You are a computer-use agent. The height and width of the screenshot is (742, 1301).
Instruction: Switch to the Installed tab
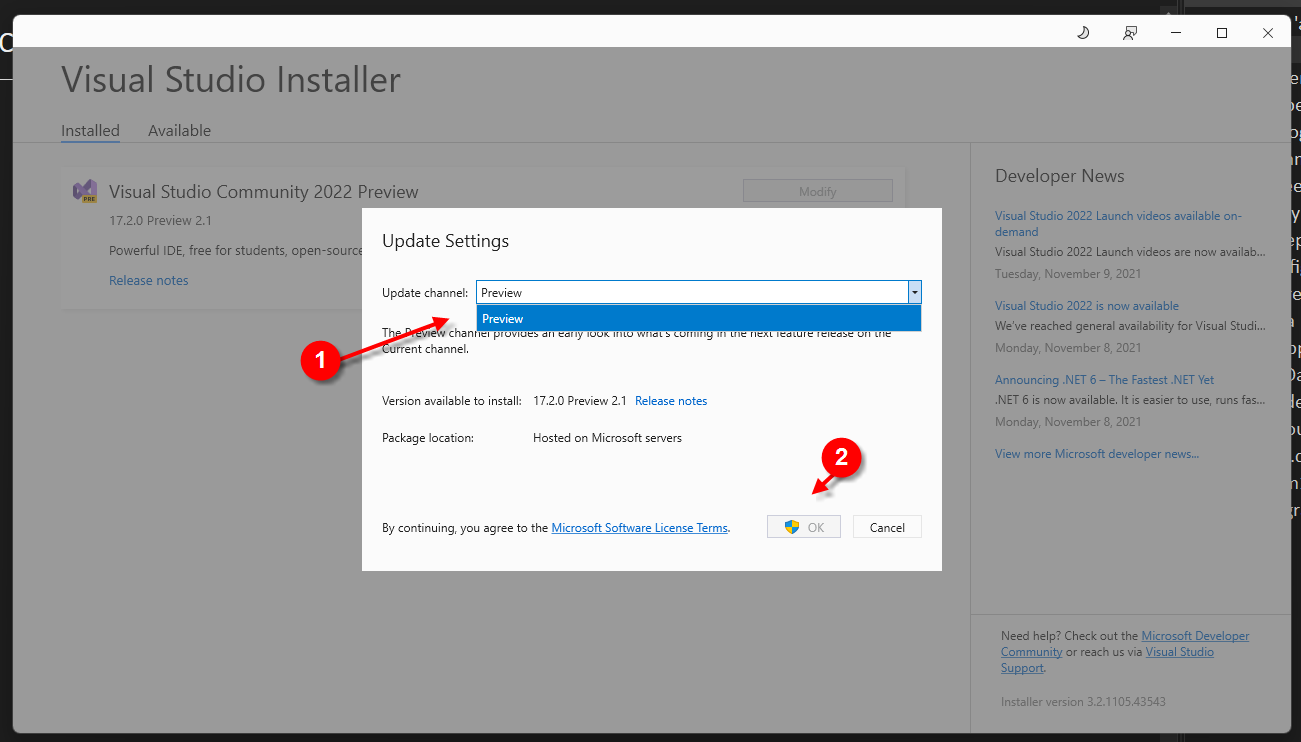coord(90,130)
